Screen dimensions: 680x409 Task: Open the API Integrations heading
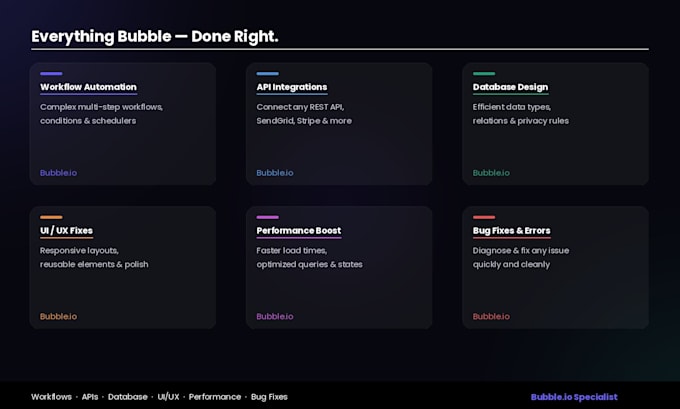292,87
